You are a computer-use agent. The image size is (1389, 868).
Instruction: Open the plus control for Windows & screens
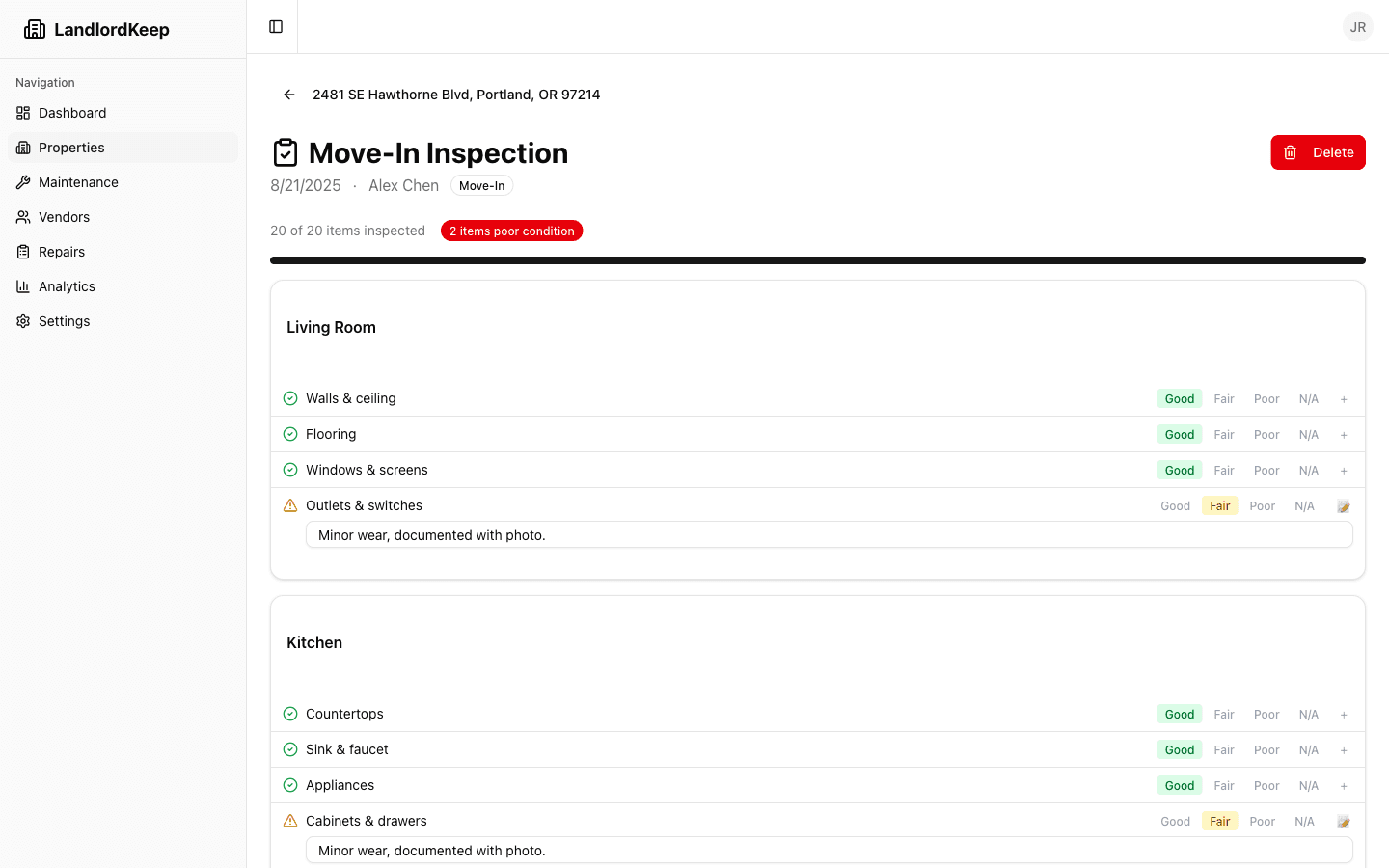tap(1344, 470)
